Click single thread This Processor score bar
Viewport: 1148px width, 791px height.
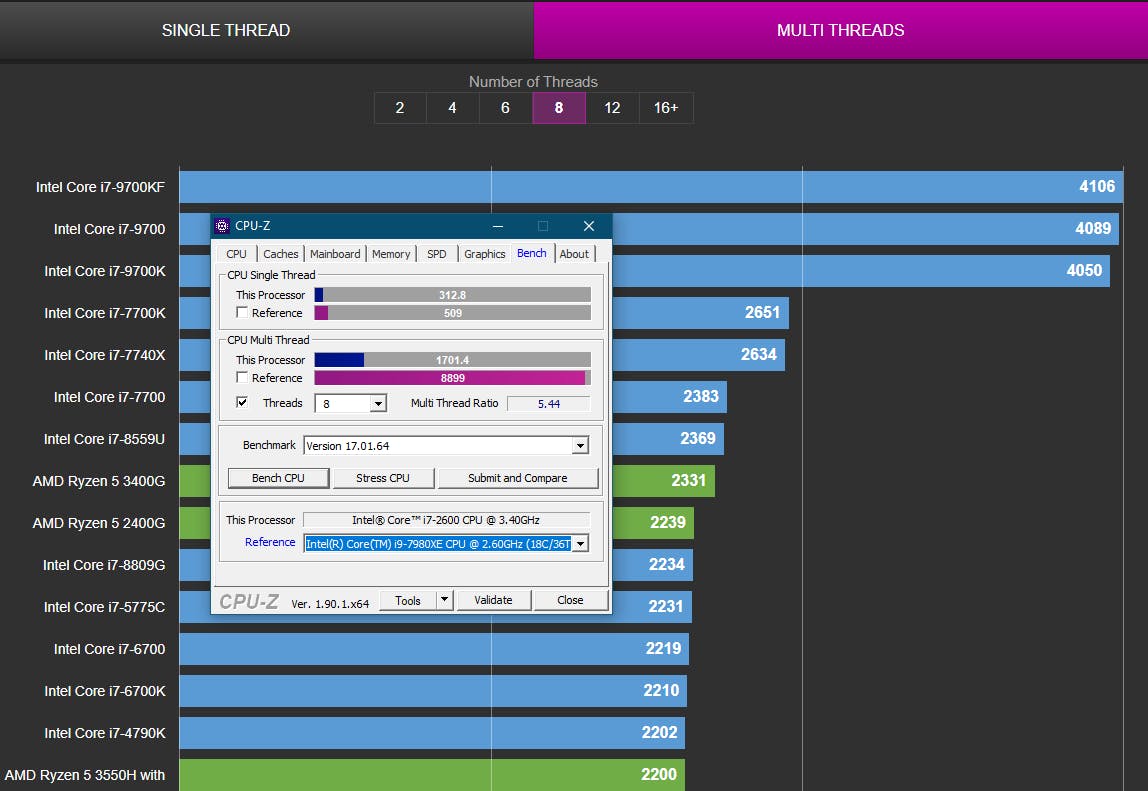point(452,294)
